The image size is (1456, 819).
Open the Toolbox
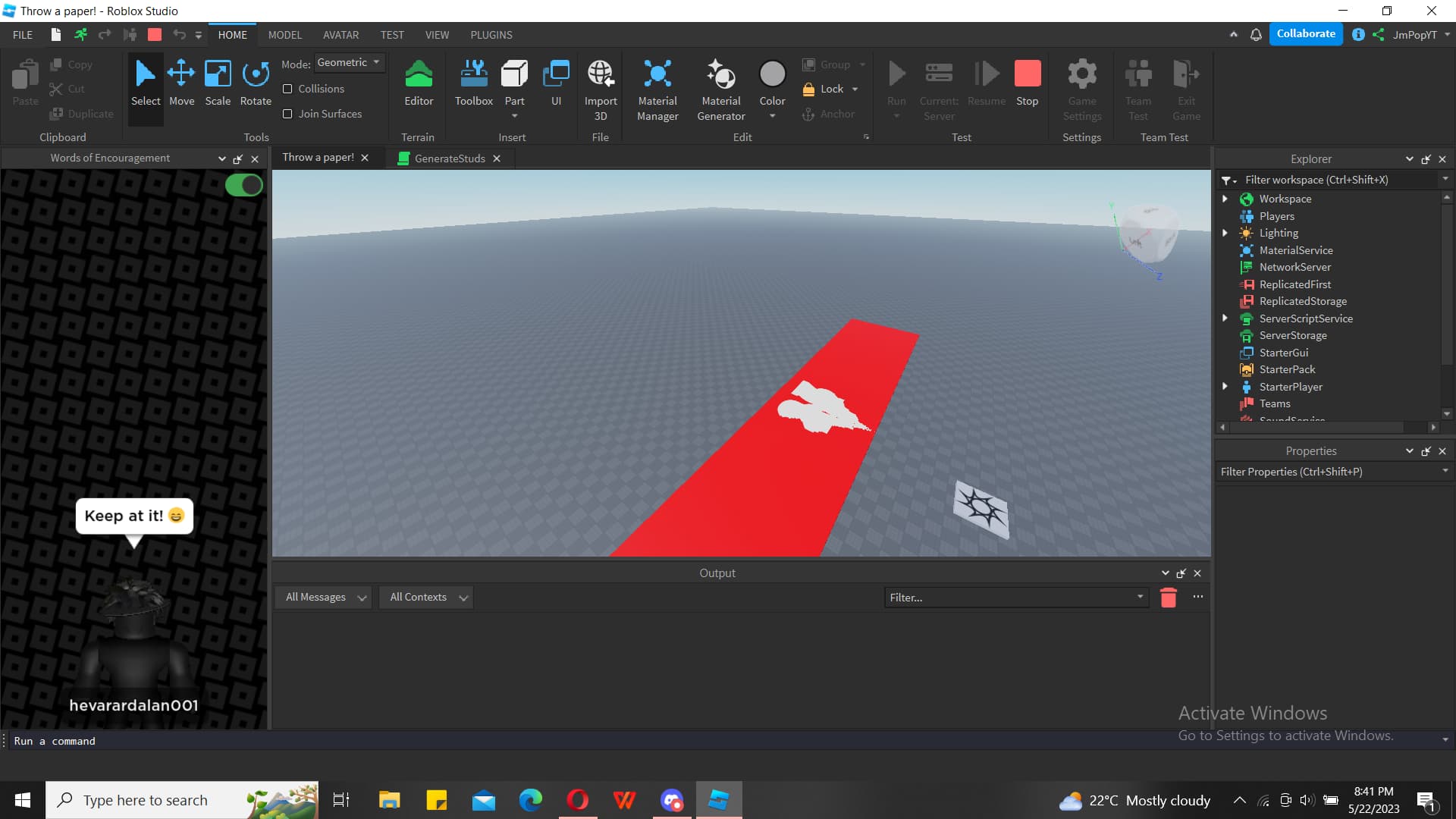point(473,83)
